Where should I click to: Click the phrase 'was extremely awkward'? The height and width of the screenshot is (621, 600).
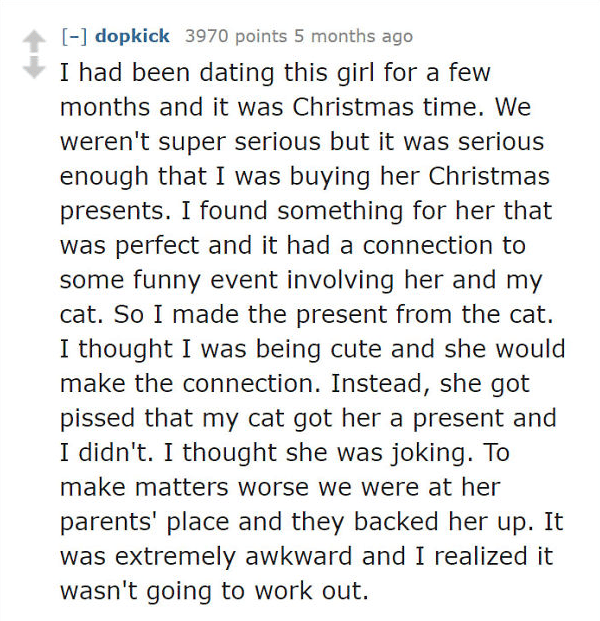[206, 556]
